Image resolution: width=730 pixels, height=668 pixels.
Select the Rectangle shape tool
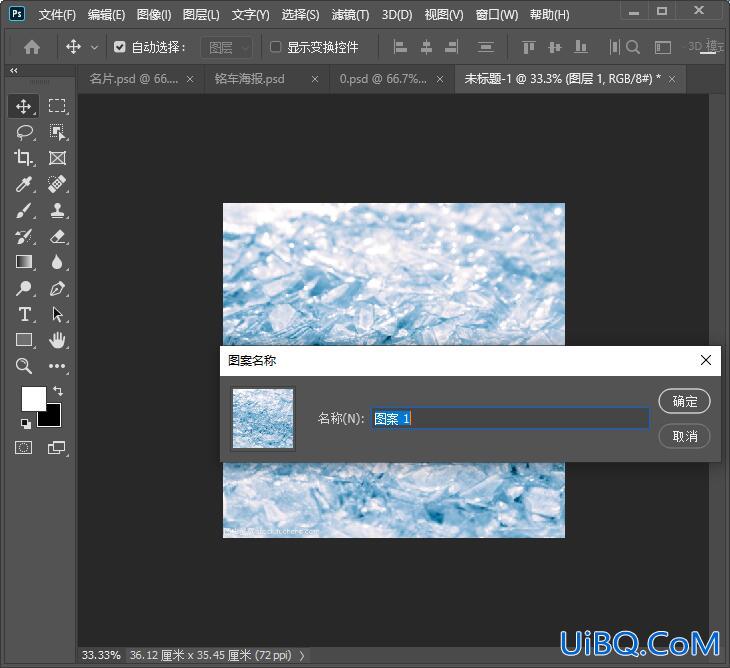tap(23, 340)
